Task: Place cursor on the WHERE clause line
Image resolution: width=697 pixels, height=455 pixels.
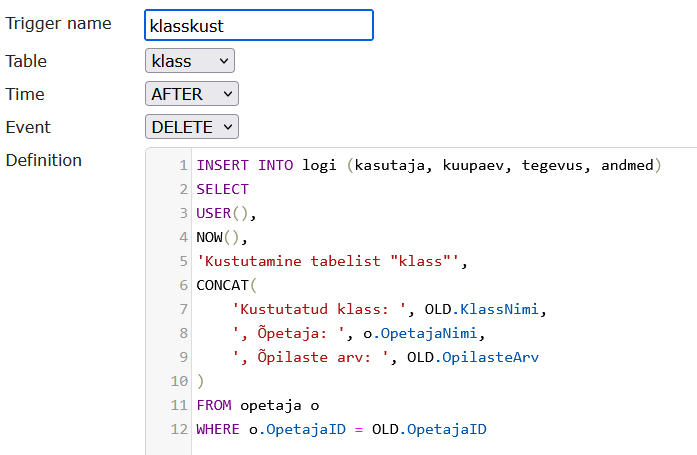Action: [x=340, y=429]
